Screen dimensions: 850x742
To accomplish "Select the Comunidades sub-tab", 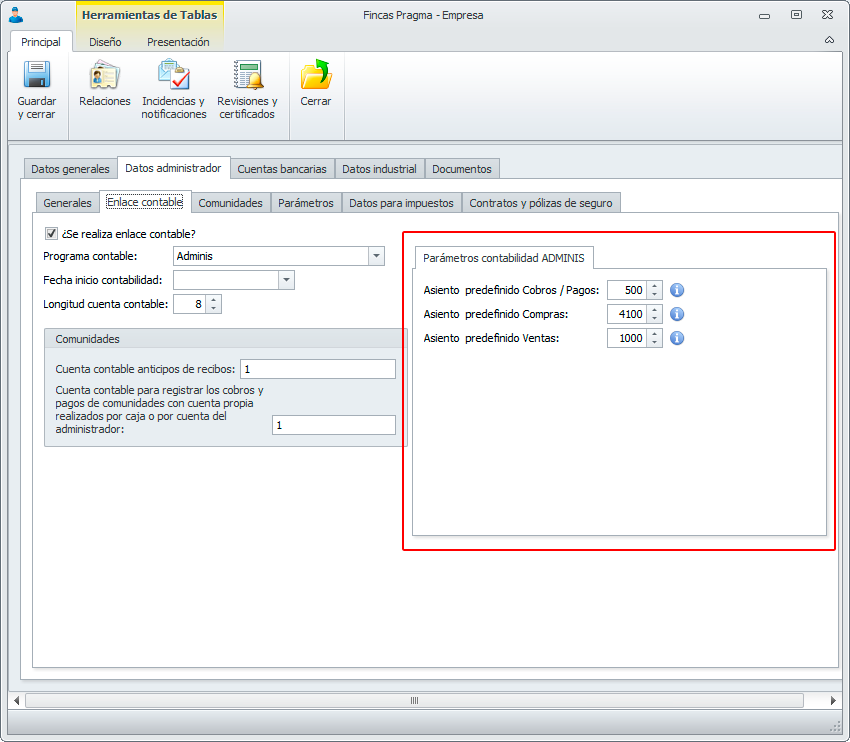I will pyautogui.click(x=230, y=203).
